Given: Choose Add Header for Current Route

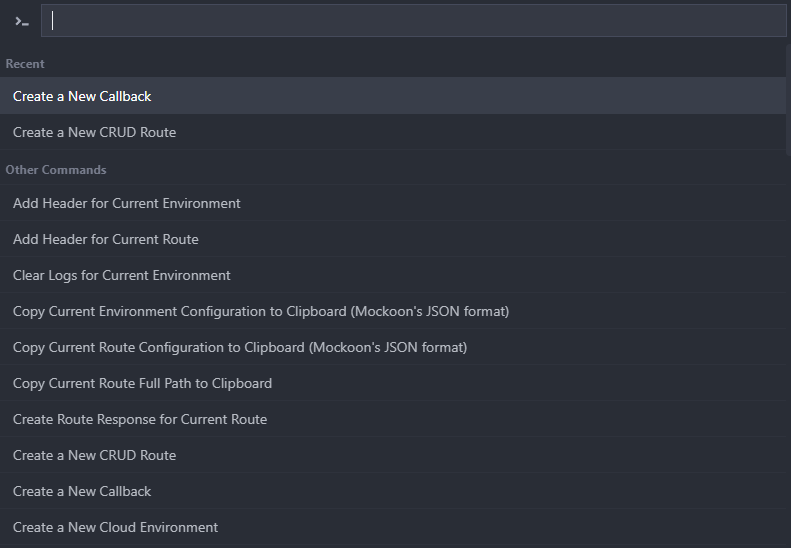Looking at the screenshot, I should point(106,239).
